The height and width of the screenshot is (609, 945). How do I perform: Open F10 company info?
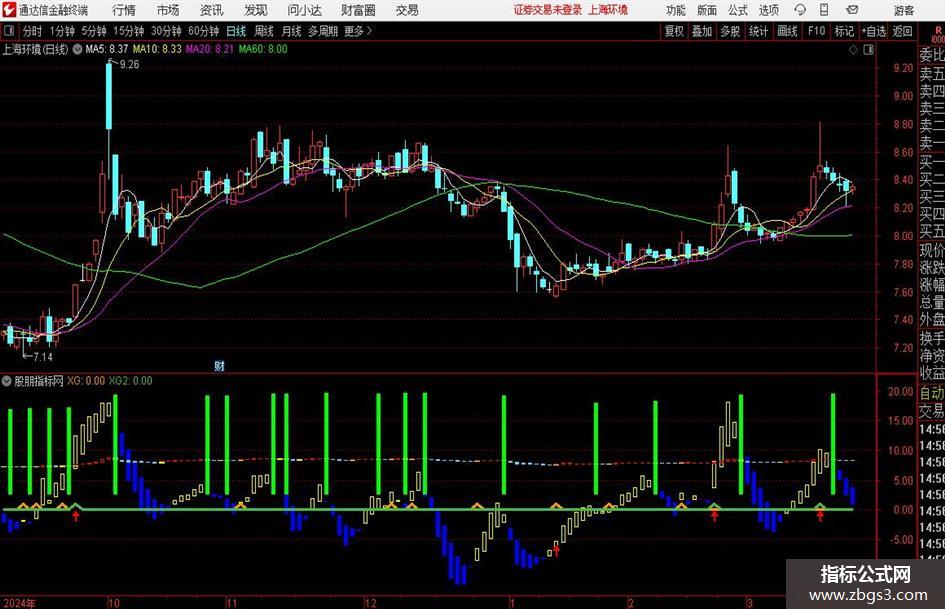pyautogui.click(x=816, y=31)
